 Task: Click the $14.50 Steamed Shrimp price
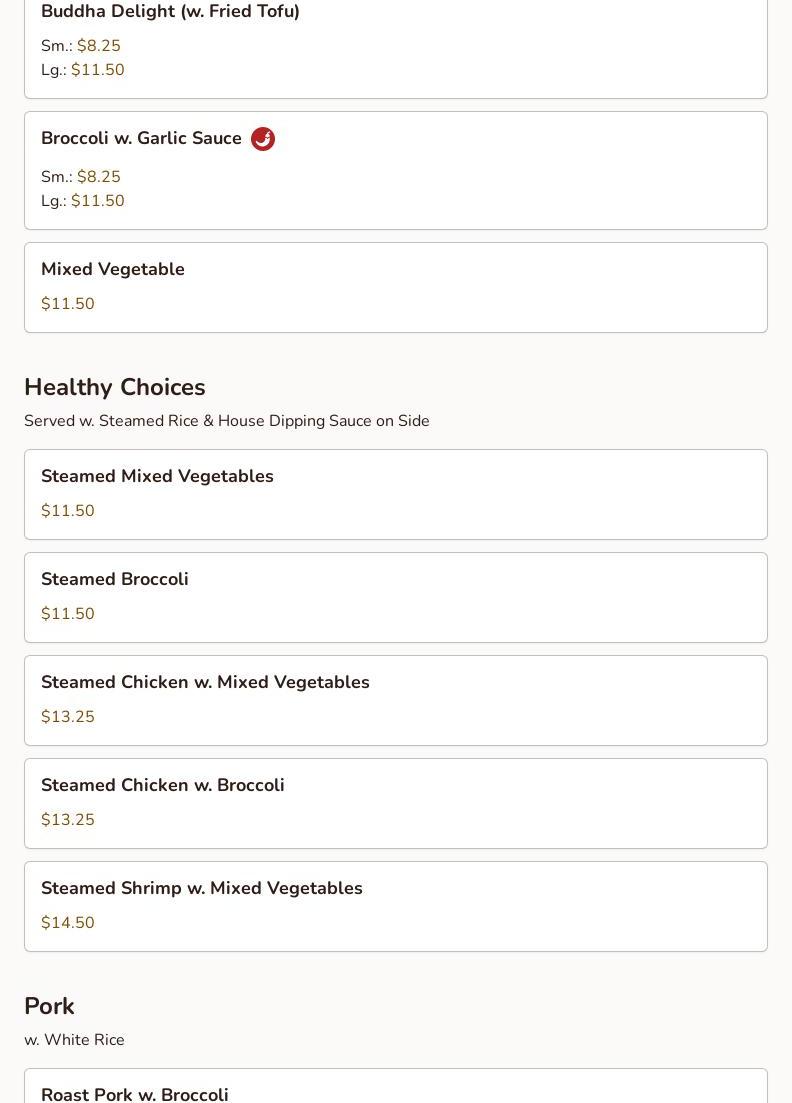[x=68, y=923]
